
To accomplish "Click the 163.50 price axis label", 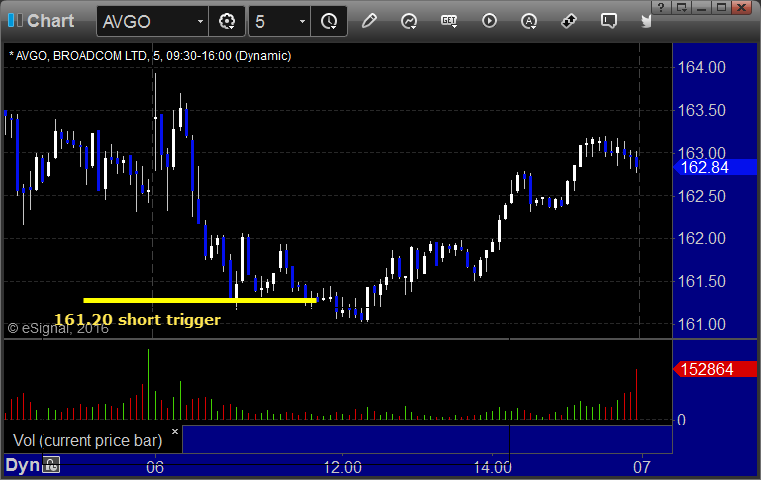I will [701, 110].
